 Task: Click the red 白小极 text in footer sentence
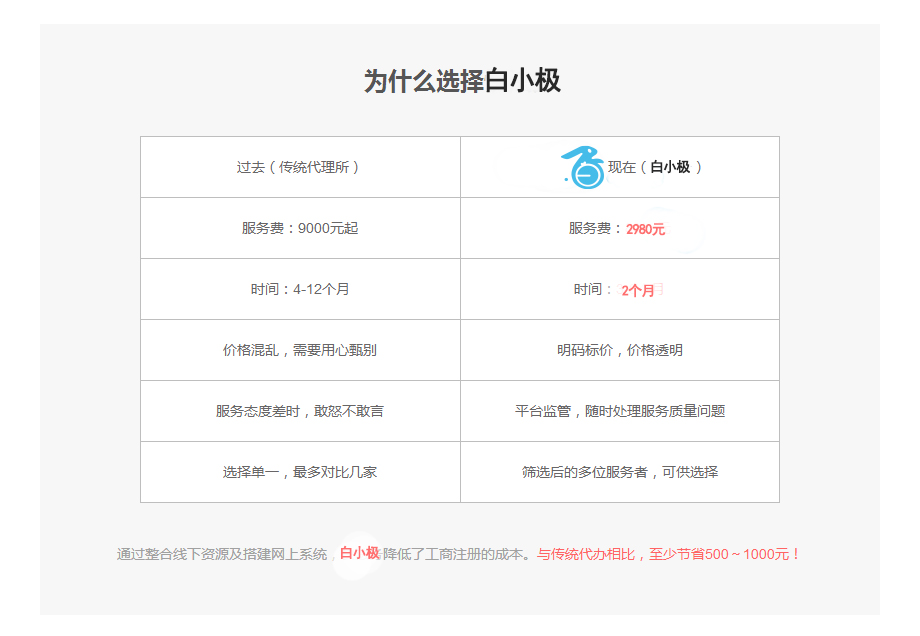click(x=360, y=553)
